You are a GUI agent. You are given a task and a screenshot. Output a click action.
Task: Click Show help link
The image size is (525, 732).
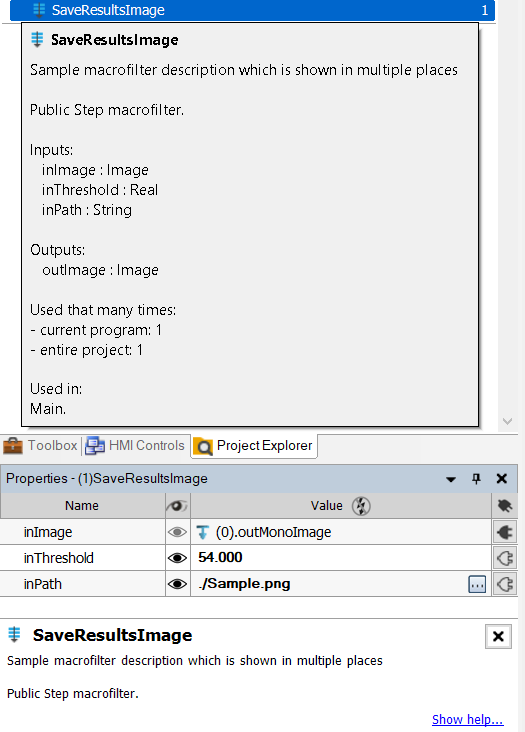[x=468, y=719]
